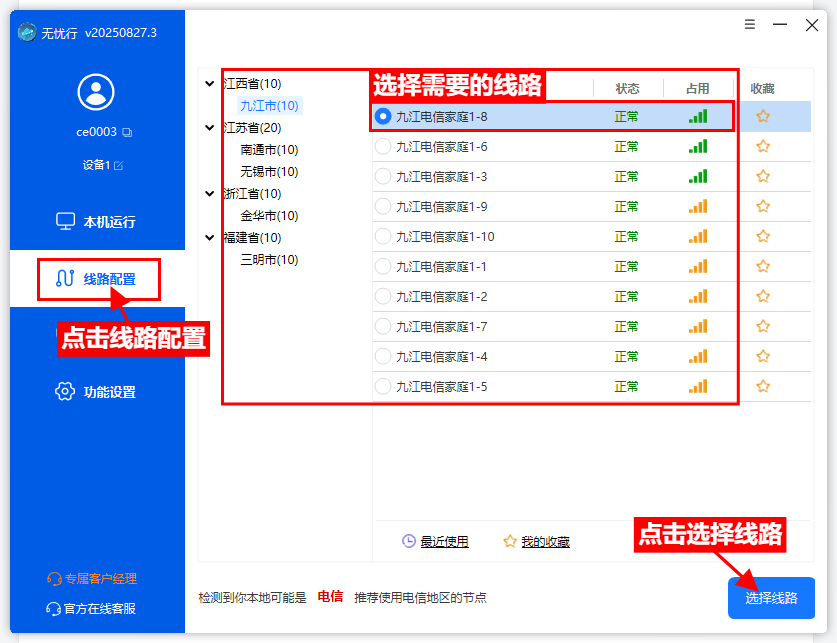Click star icon for 九江电信家庭1-3
837x643 pixels.
pos(763,176)
